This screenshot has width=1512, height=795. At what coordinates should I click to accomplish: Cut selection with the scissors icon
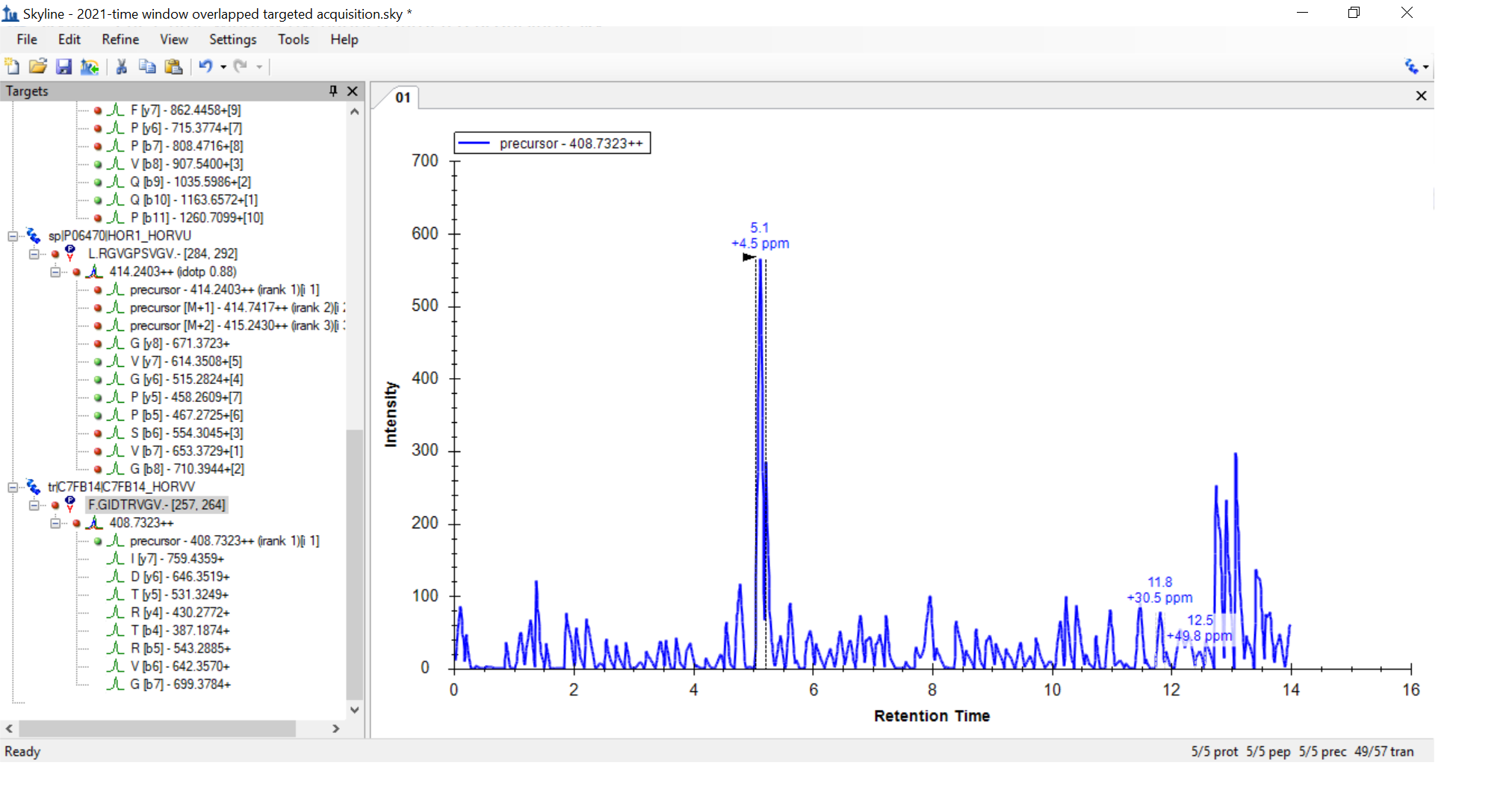[x=121, y=66]
